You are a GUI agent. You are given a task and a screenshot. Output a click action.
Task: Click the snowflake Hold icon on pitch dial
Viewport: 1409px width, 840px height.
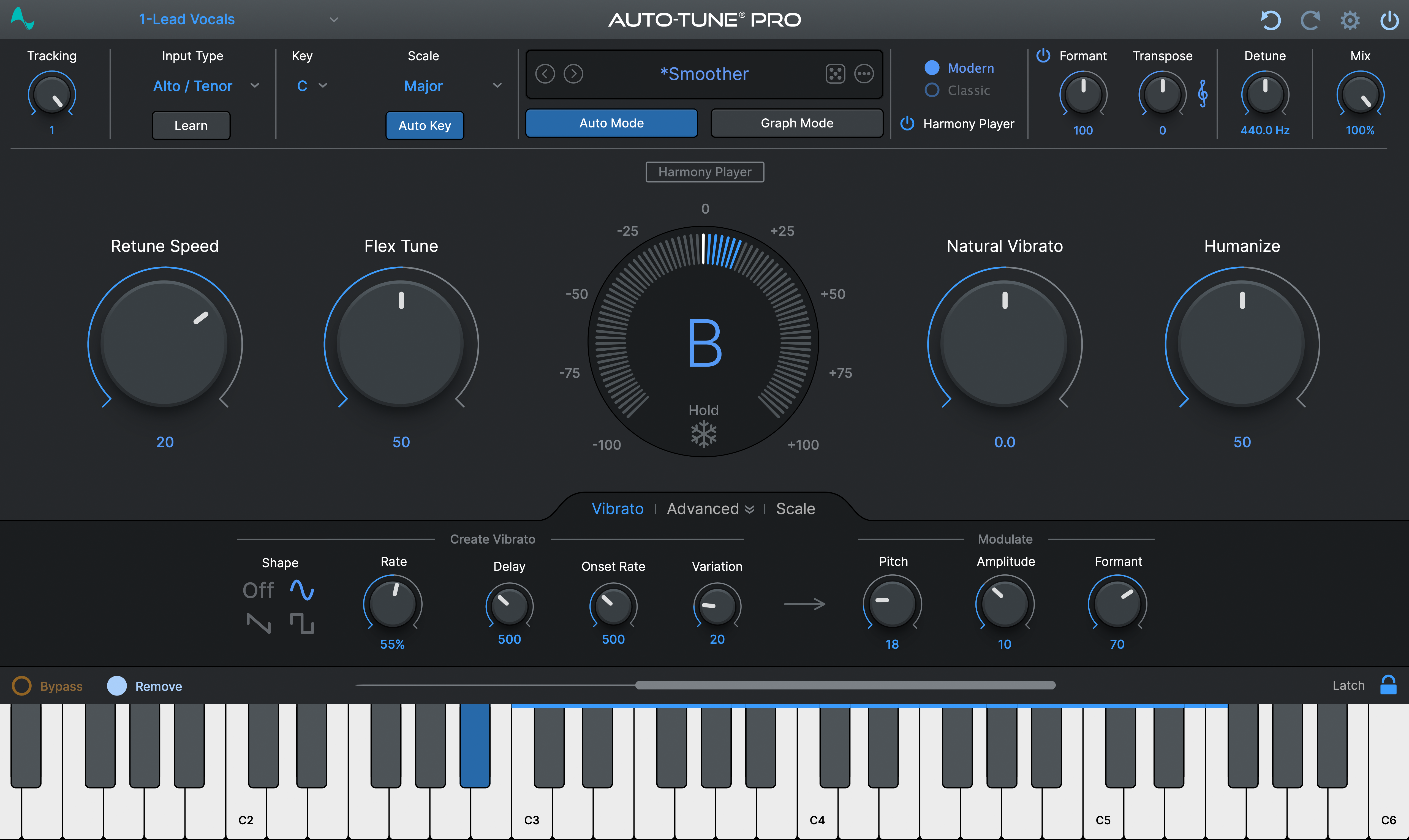point(704,433)
